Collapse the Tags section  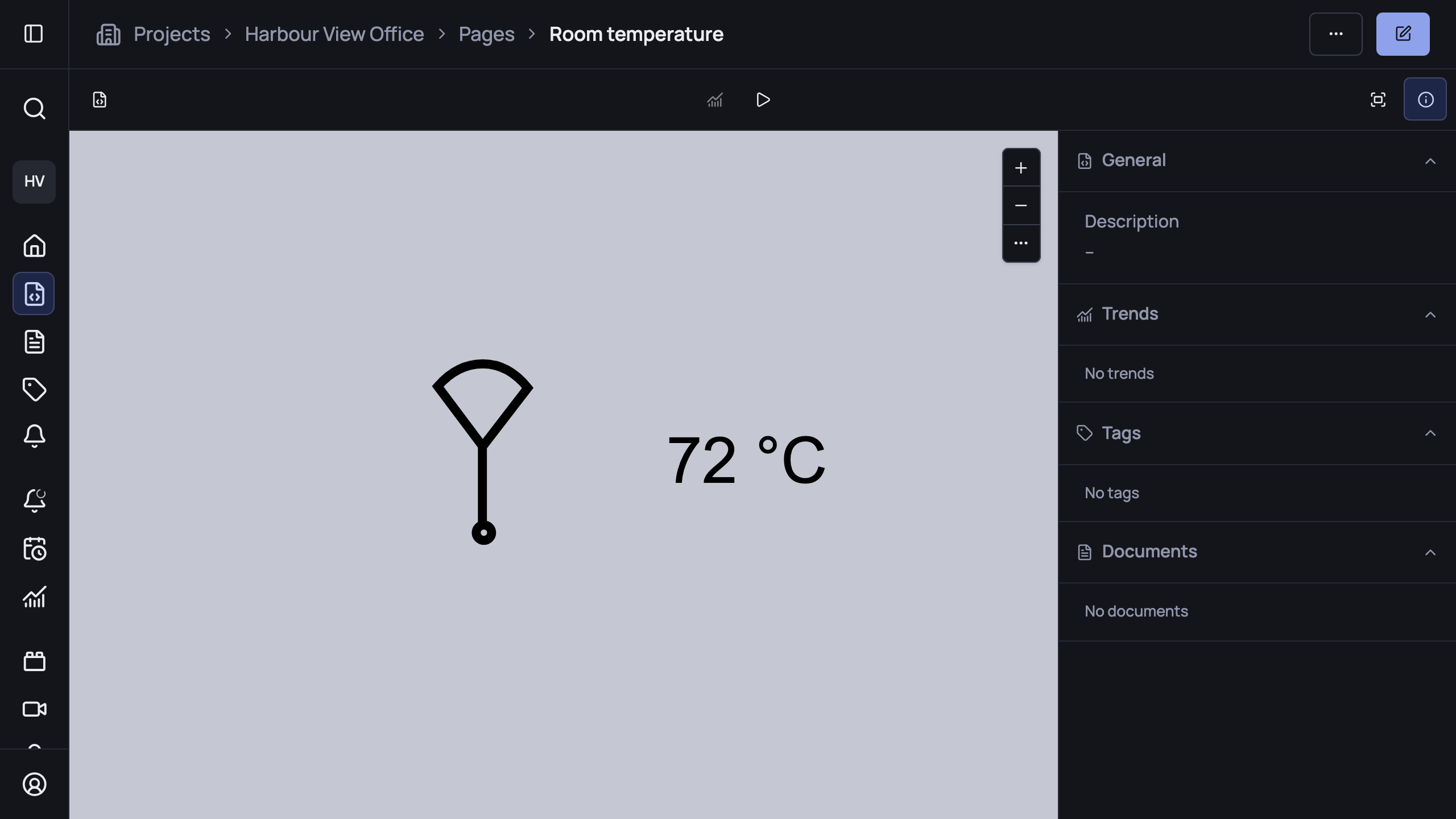pyautogui.click(x=1430, y=433)
